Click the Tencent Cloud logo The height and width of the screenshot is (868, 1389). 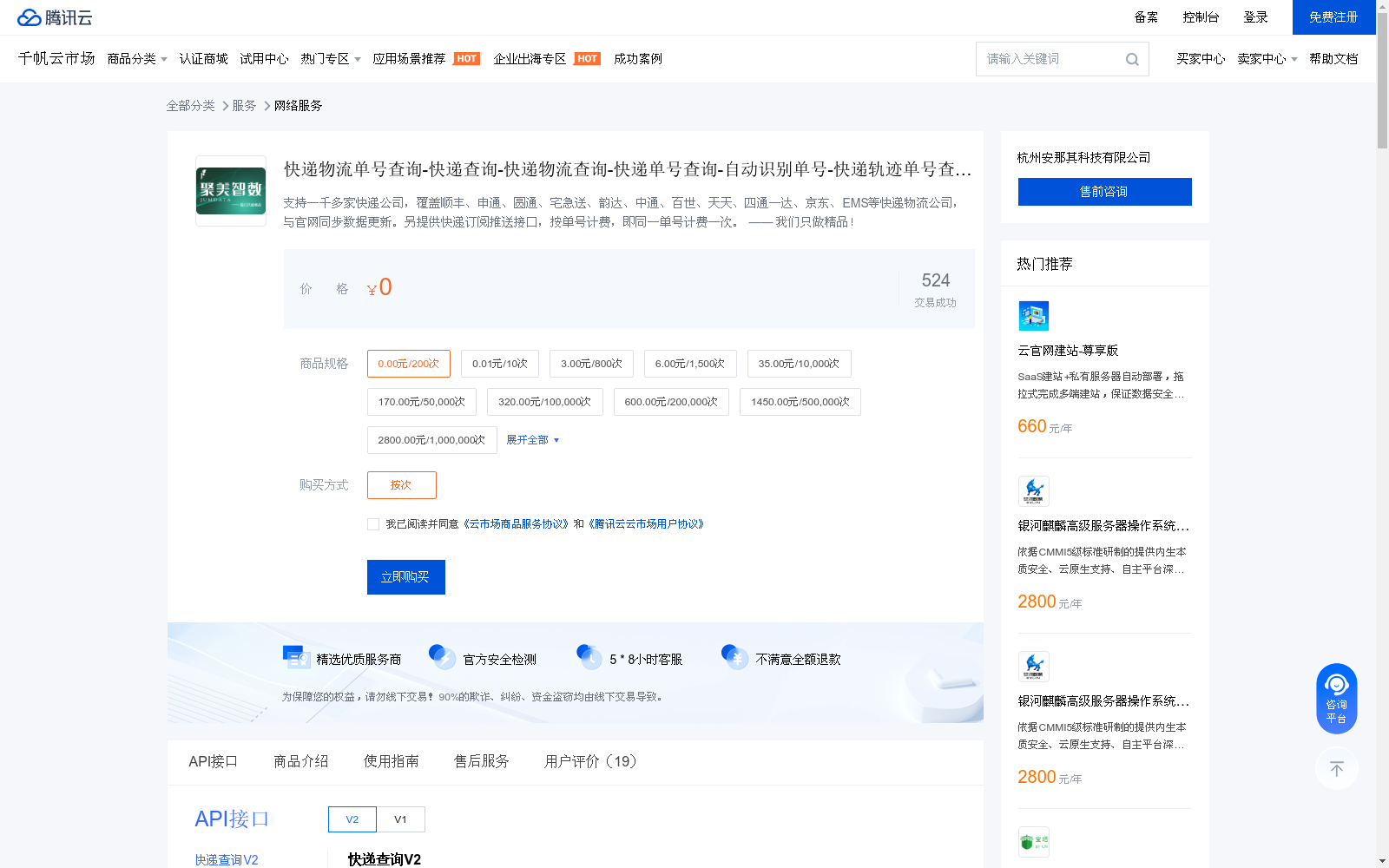tap(55, 17)
